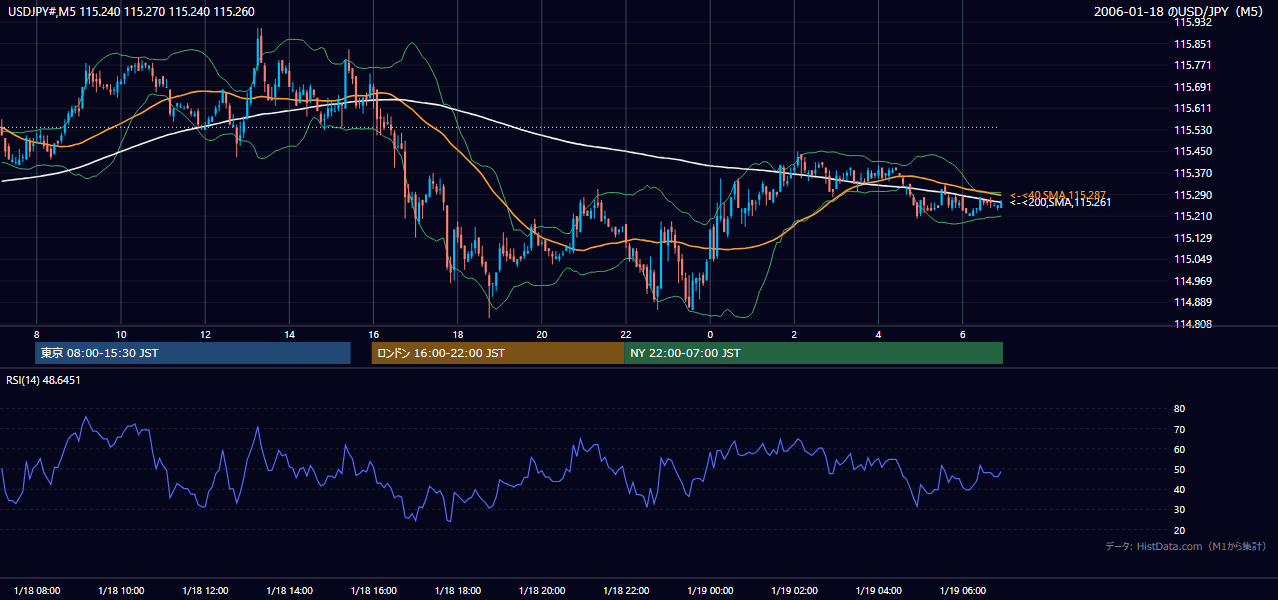Click hour tick 4 below the price chart
Viewport: 1278px width, 600px height.
(x=879, y=334)
